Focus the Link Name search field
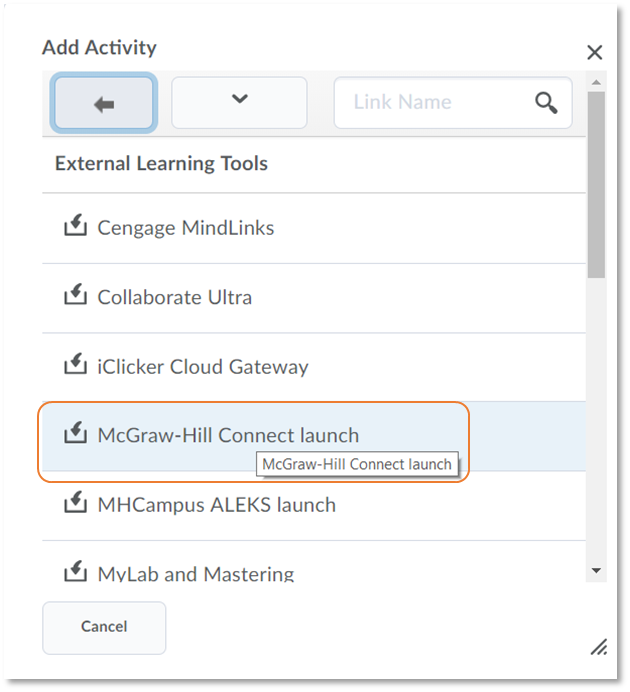The image size is (630, 692). 453,103
